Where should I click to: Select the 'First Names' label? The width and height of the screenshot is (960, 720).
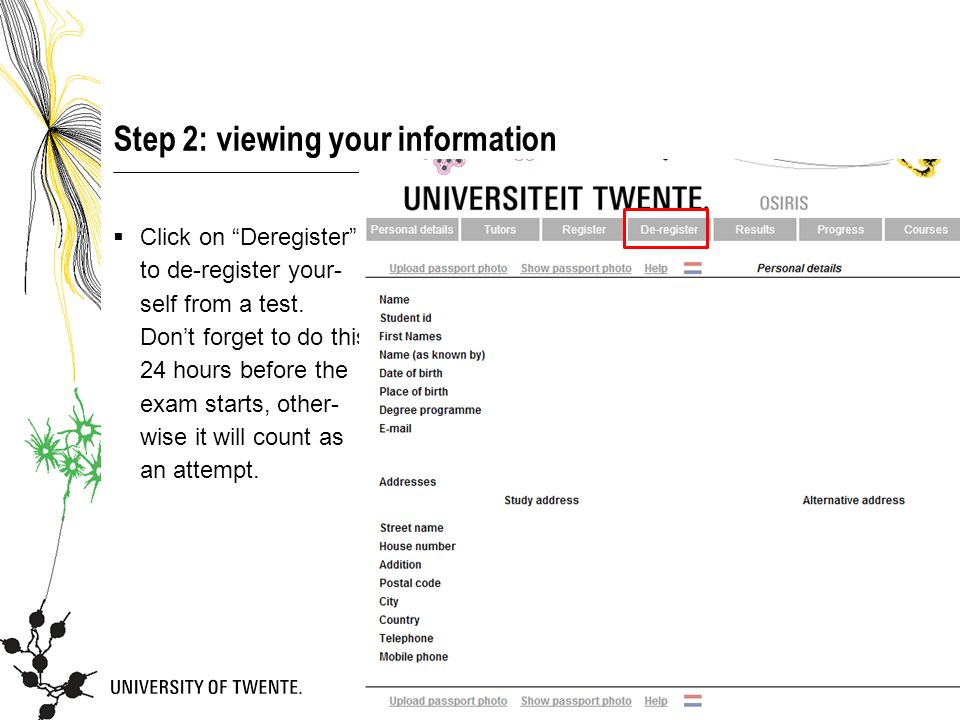[410, 336]
